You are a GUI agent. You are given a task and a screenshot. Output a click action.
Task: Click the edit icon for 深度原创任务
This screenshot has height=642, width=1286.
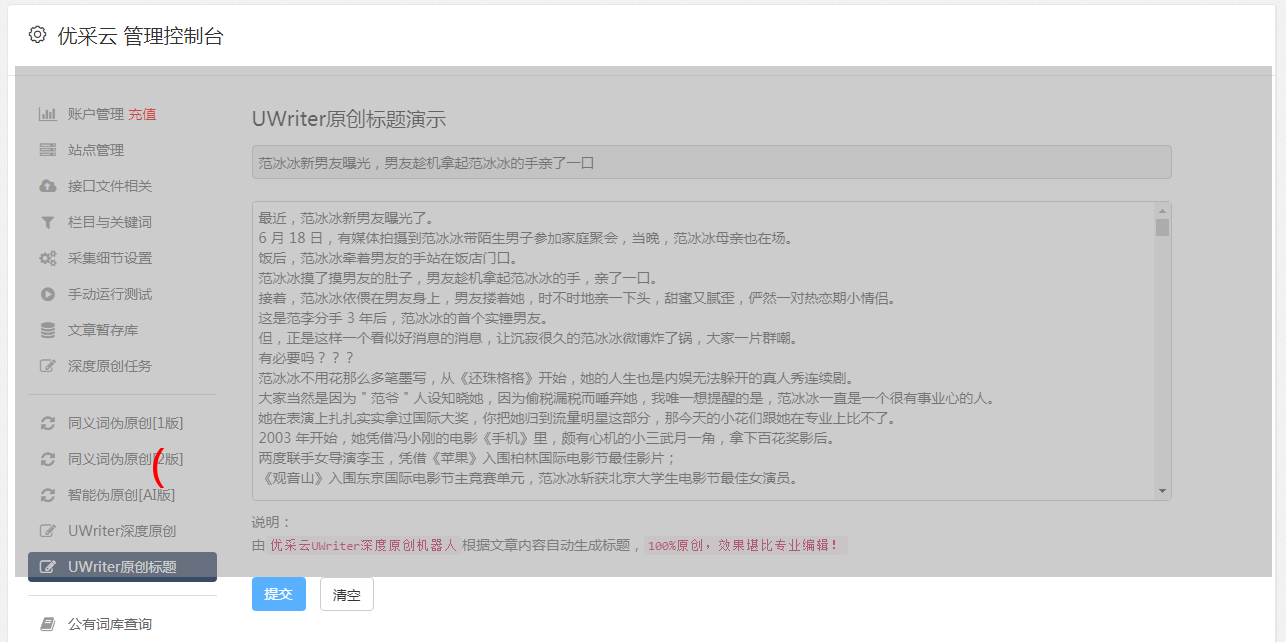(x=47, y=366)
